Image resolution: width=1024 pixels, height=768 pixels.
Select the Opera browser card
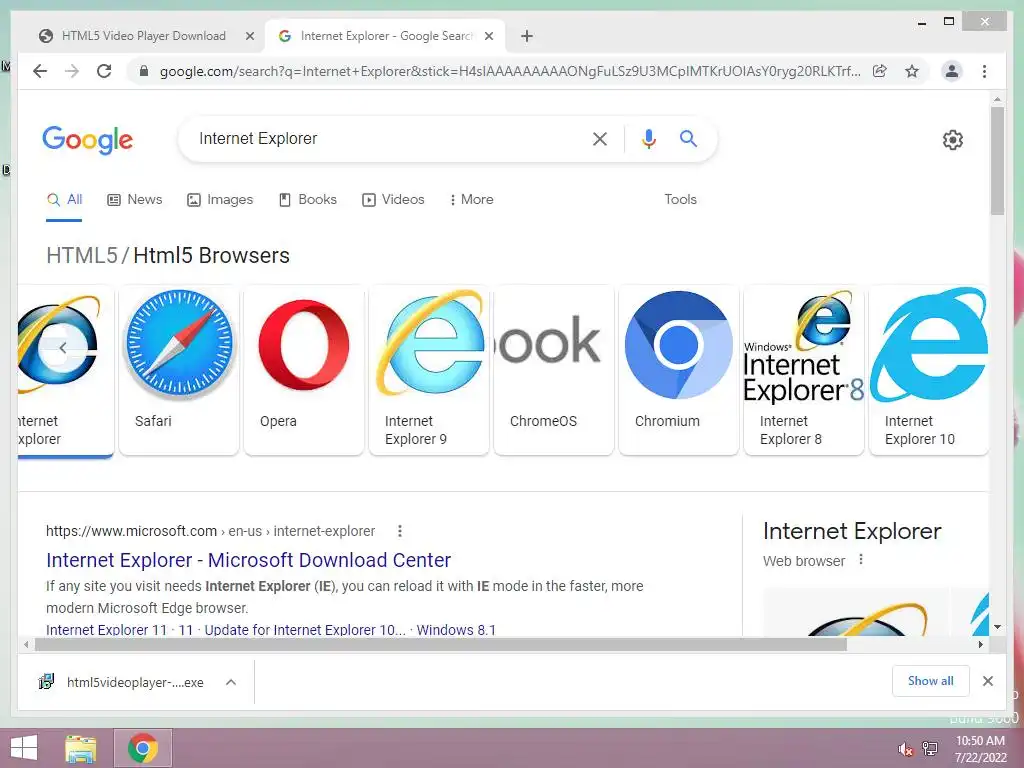click(304, 370)
